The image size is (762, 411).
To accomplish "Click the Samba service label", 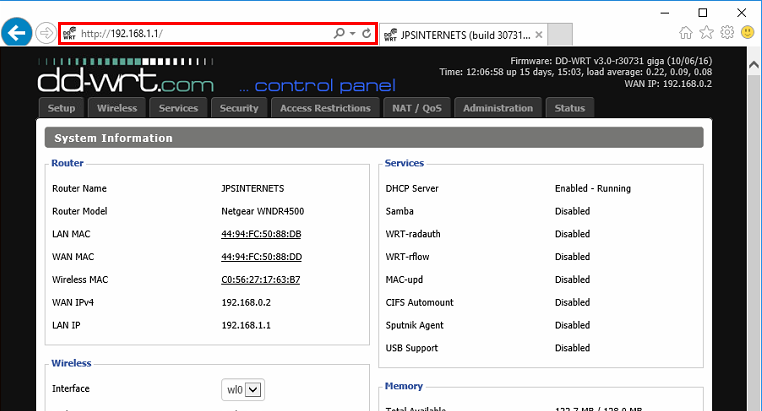I will [399, 211].
